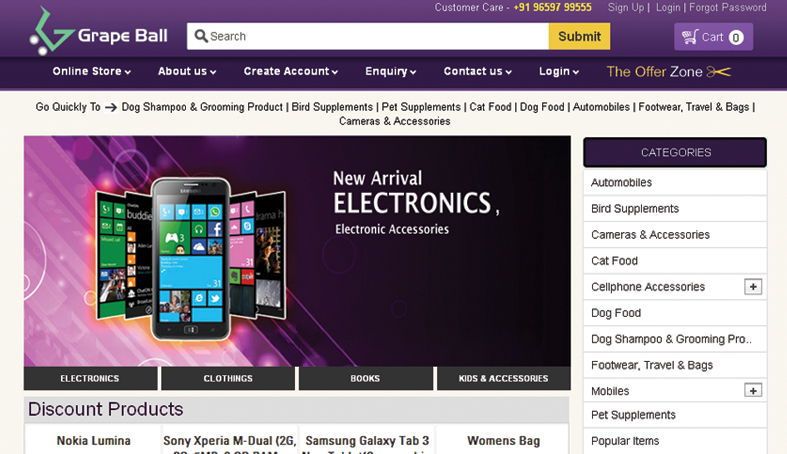Click the yellow Submit search button

point(579,36)
